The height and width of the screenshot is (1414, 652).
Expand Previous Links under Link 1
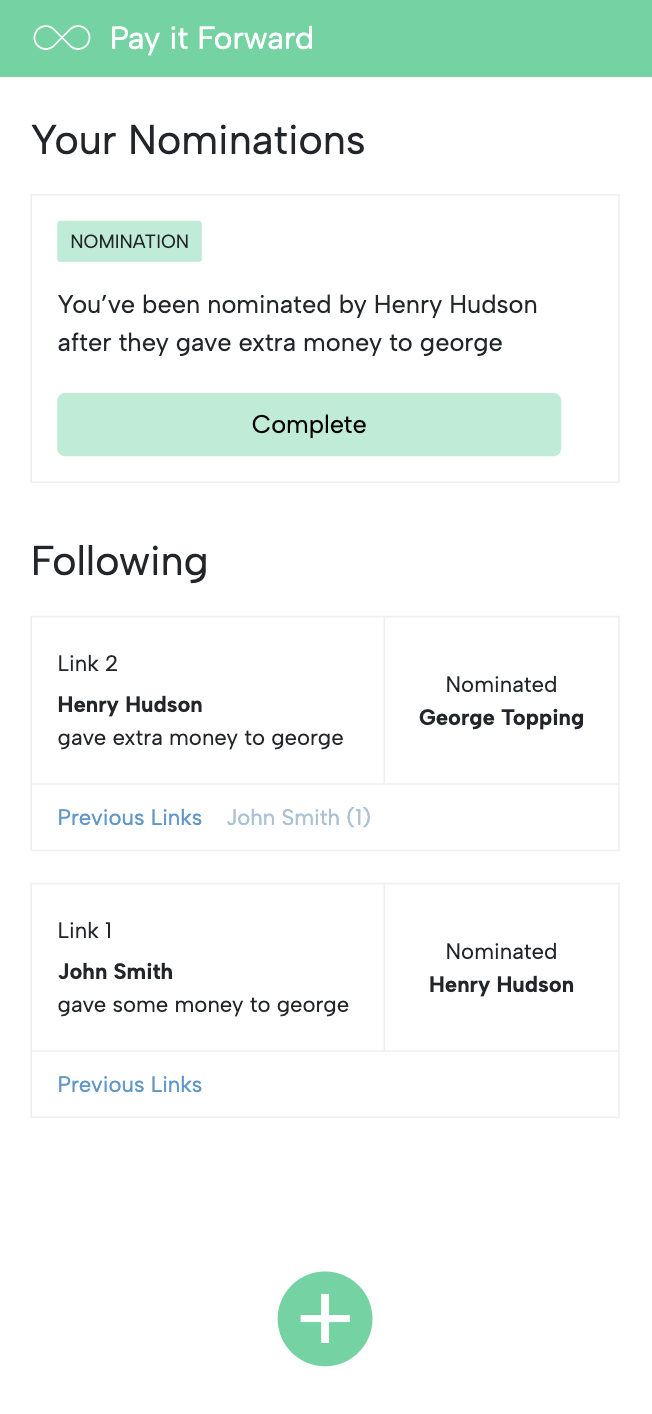click(130, 1084)
